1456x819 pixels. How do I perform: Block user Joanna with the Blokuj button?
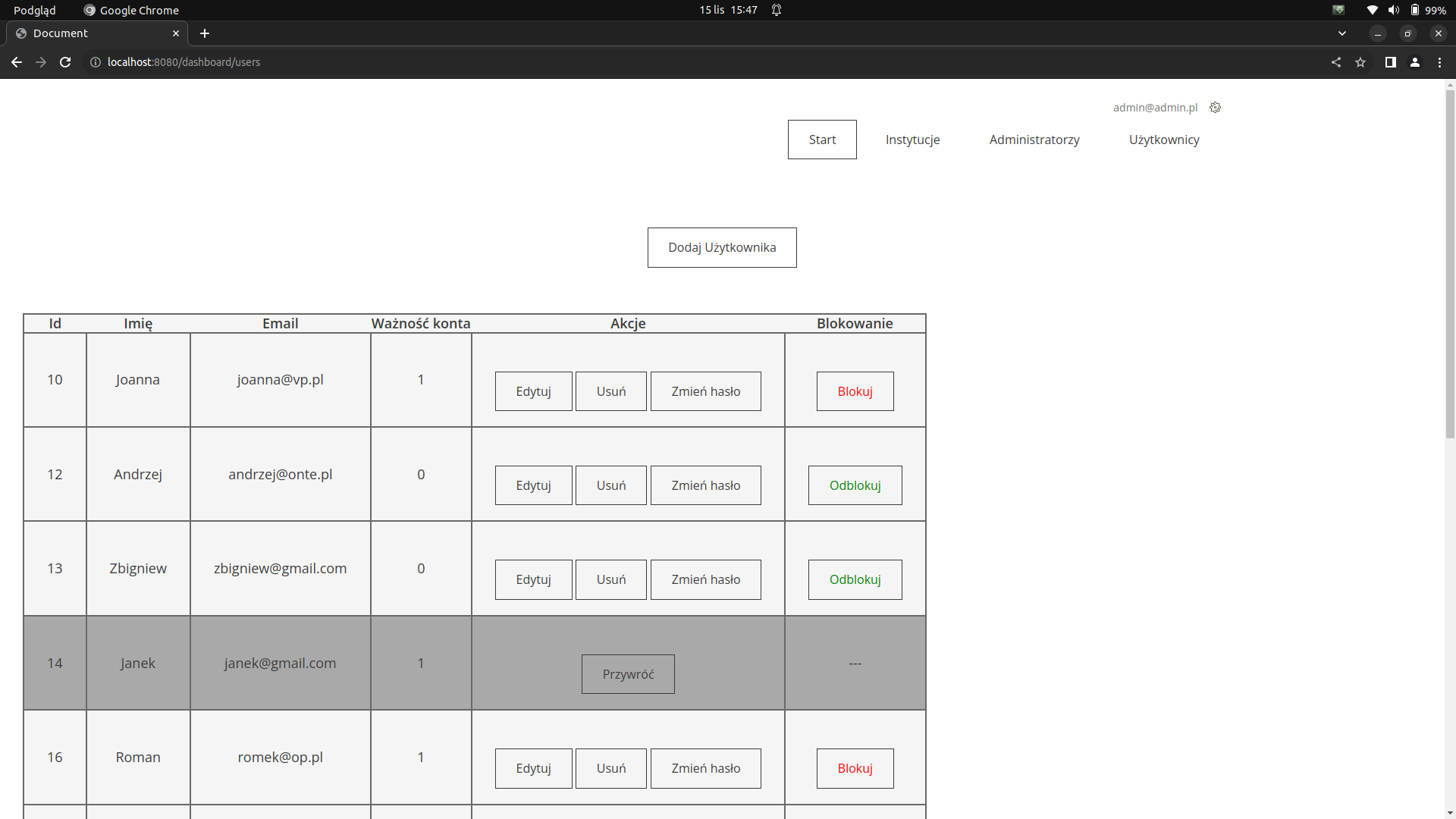tap(855, 391)
